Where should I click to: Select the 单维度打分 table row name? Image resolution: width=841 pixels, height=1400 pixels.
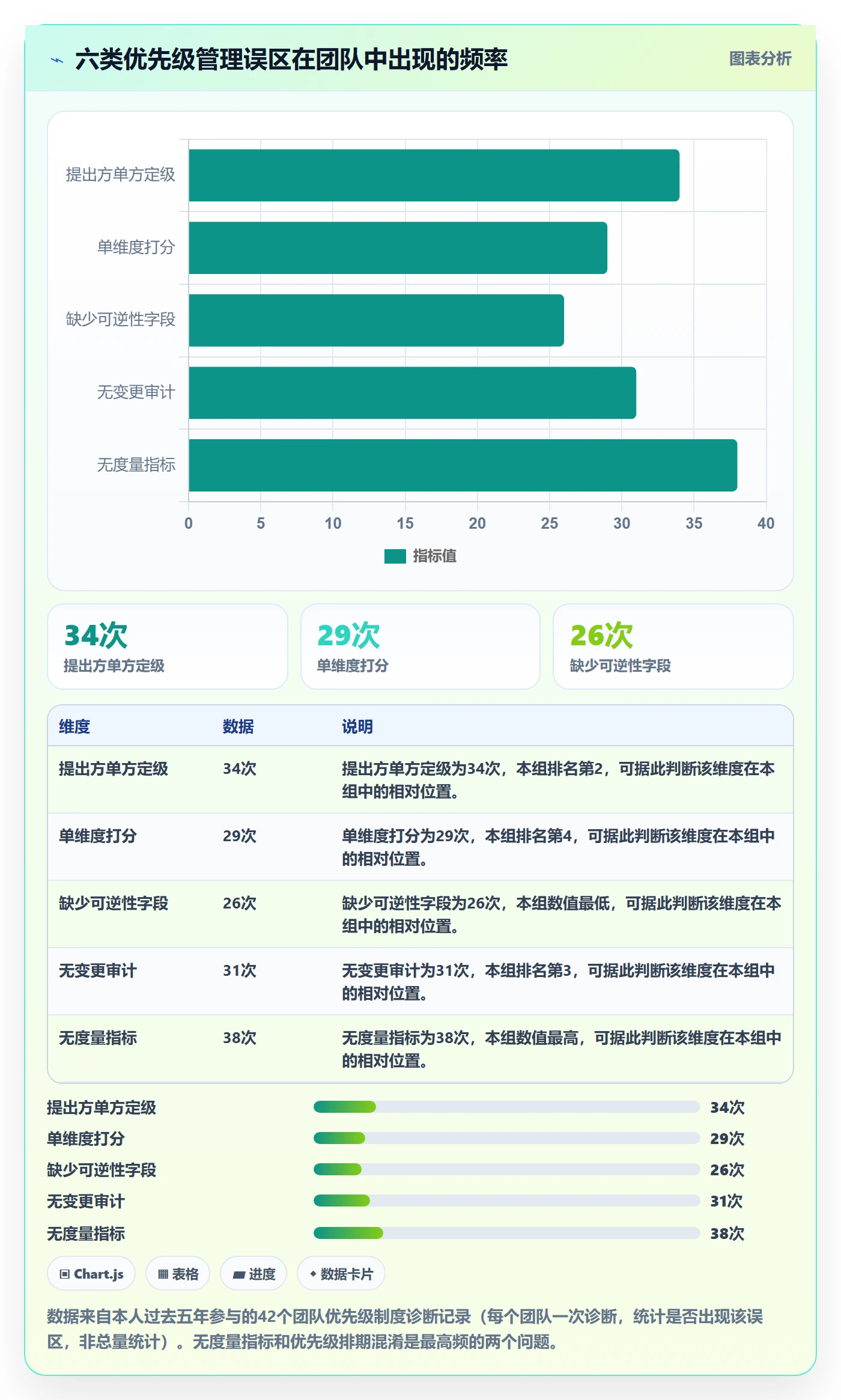coord(98,836)
